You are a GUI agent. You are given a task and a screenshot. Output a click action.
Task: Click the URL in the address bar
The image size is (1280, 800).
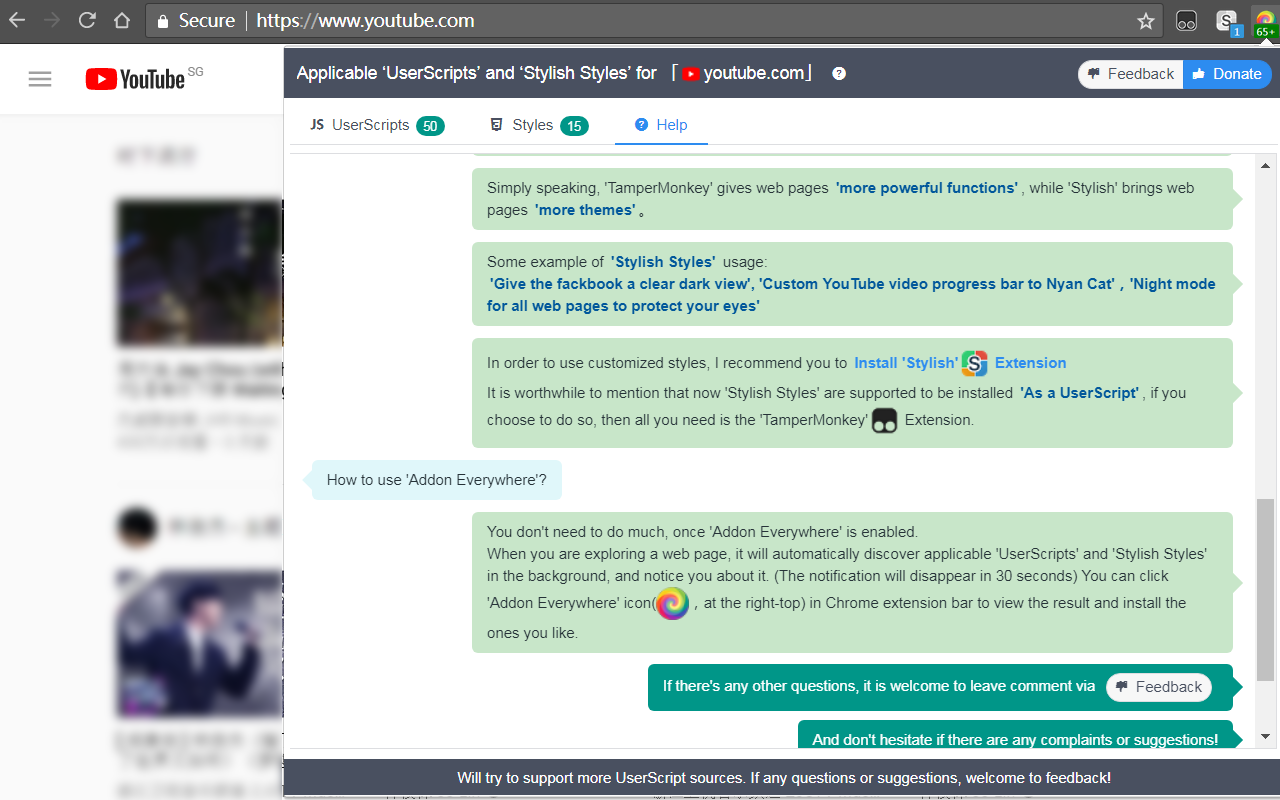pyautogui.click(x=365, y=21)
